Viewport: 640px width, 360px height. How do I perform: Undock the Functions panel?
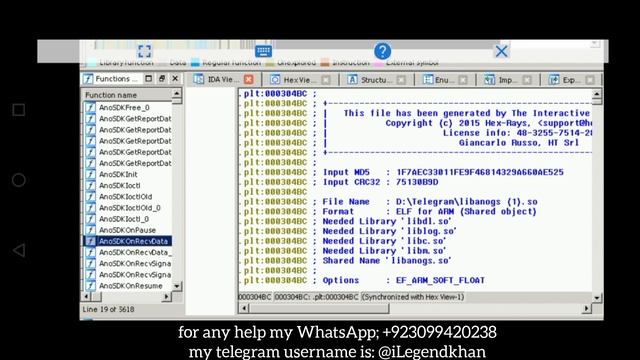[162, 78]
